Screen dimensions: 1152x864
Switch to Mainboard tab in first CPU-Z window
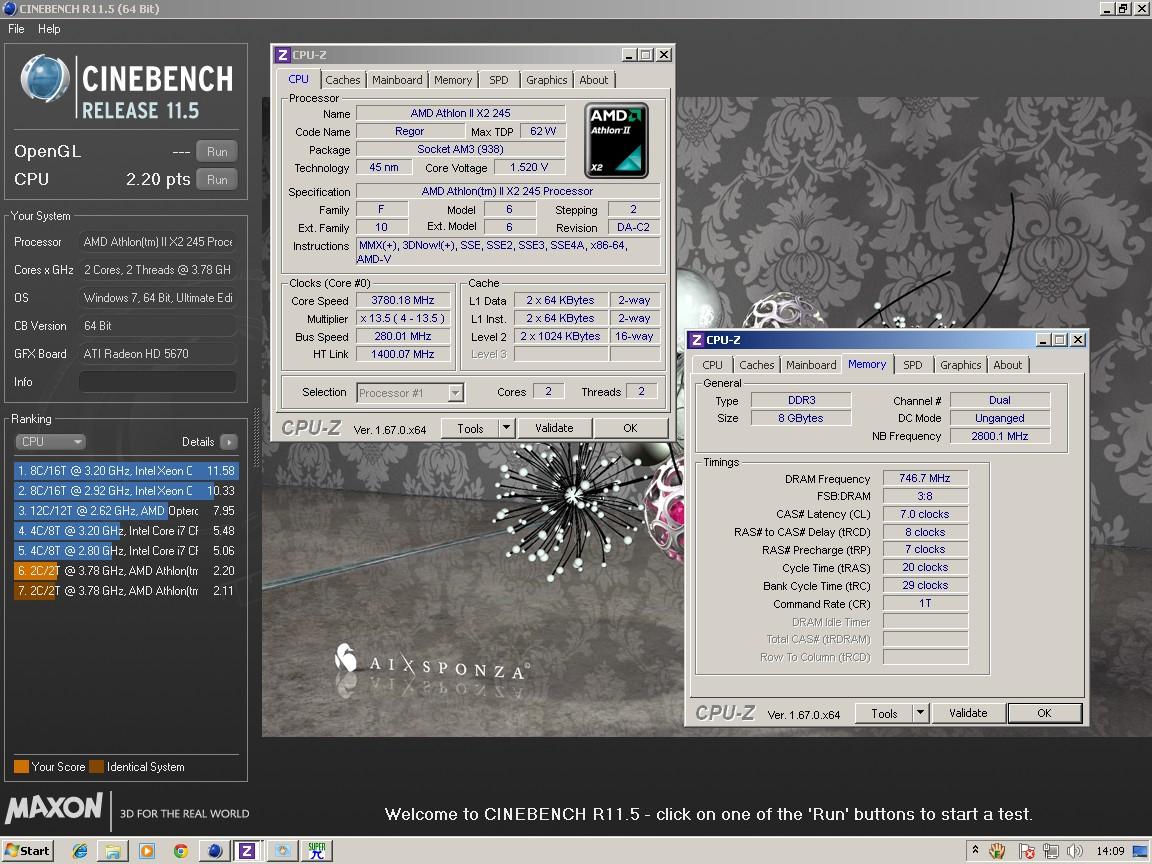tap(397, 79)
